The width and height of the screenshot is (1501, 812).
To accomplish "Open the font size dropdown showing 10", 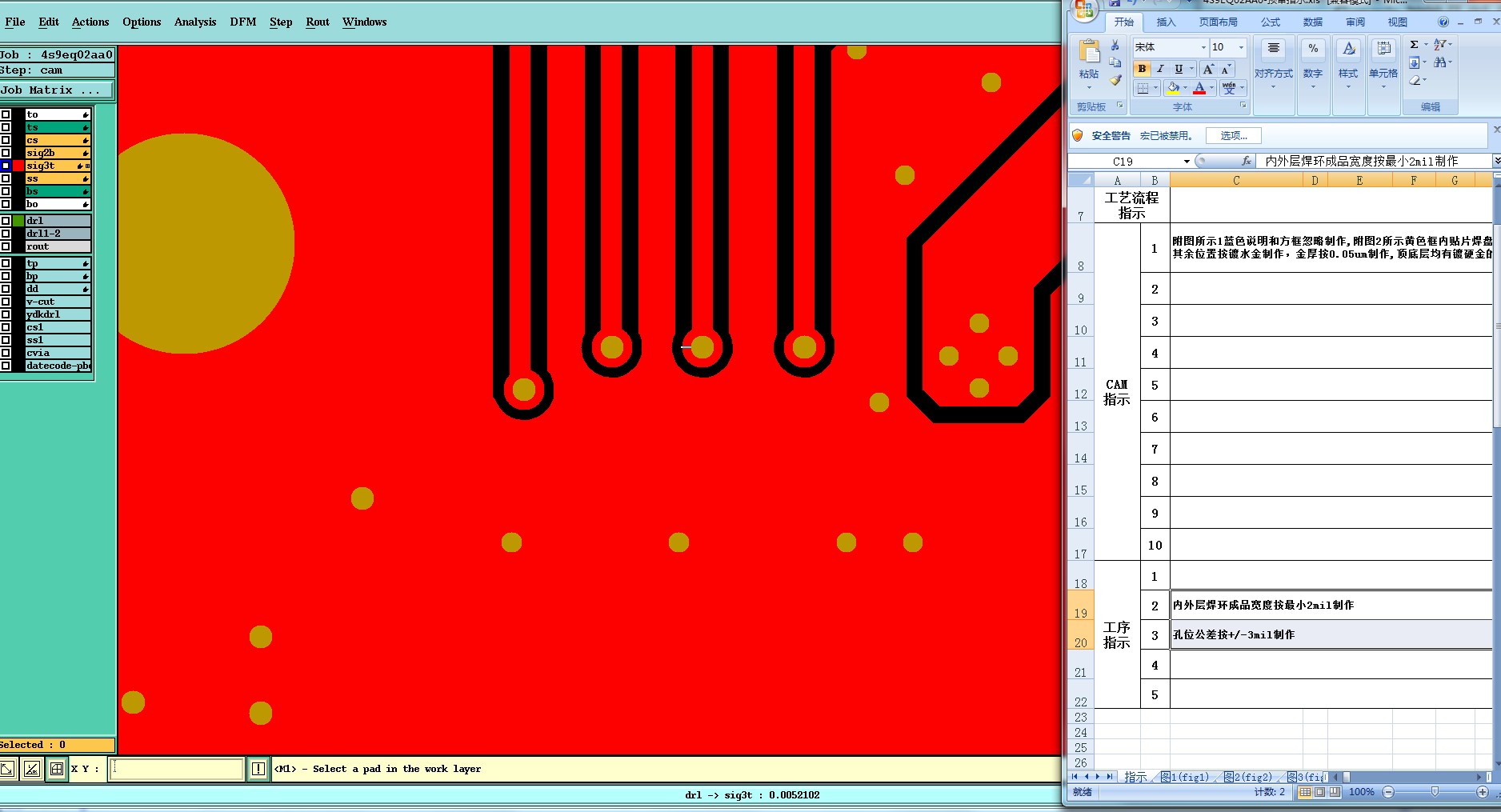I will click(1241, 47).
